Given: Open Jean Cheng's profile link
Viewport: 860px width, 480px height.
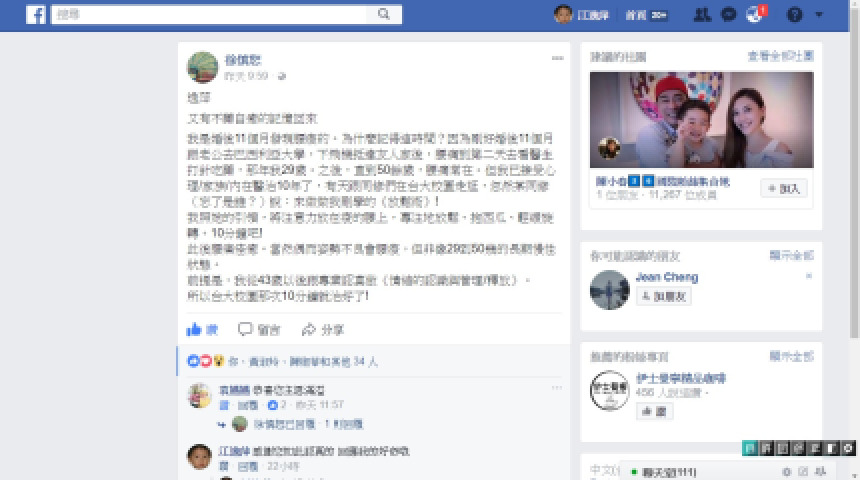Looking at the screenshot, I should pyautogui.click(x=667, y=277).
